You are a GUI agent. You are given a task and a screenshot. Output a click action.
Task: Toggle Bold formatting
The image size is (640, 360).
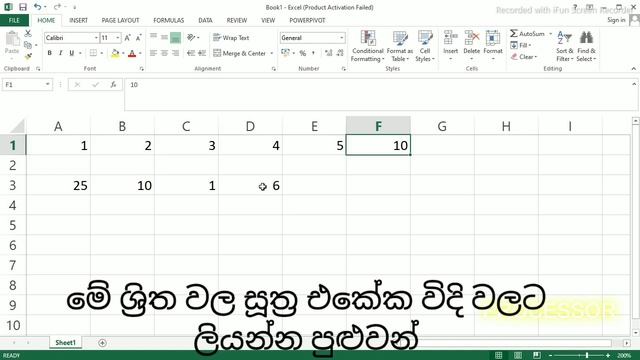(x=49, y=53)
